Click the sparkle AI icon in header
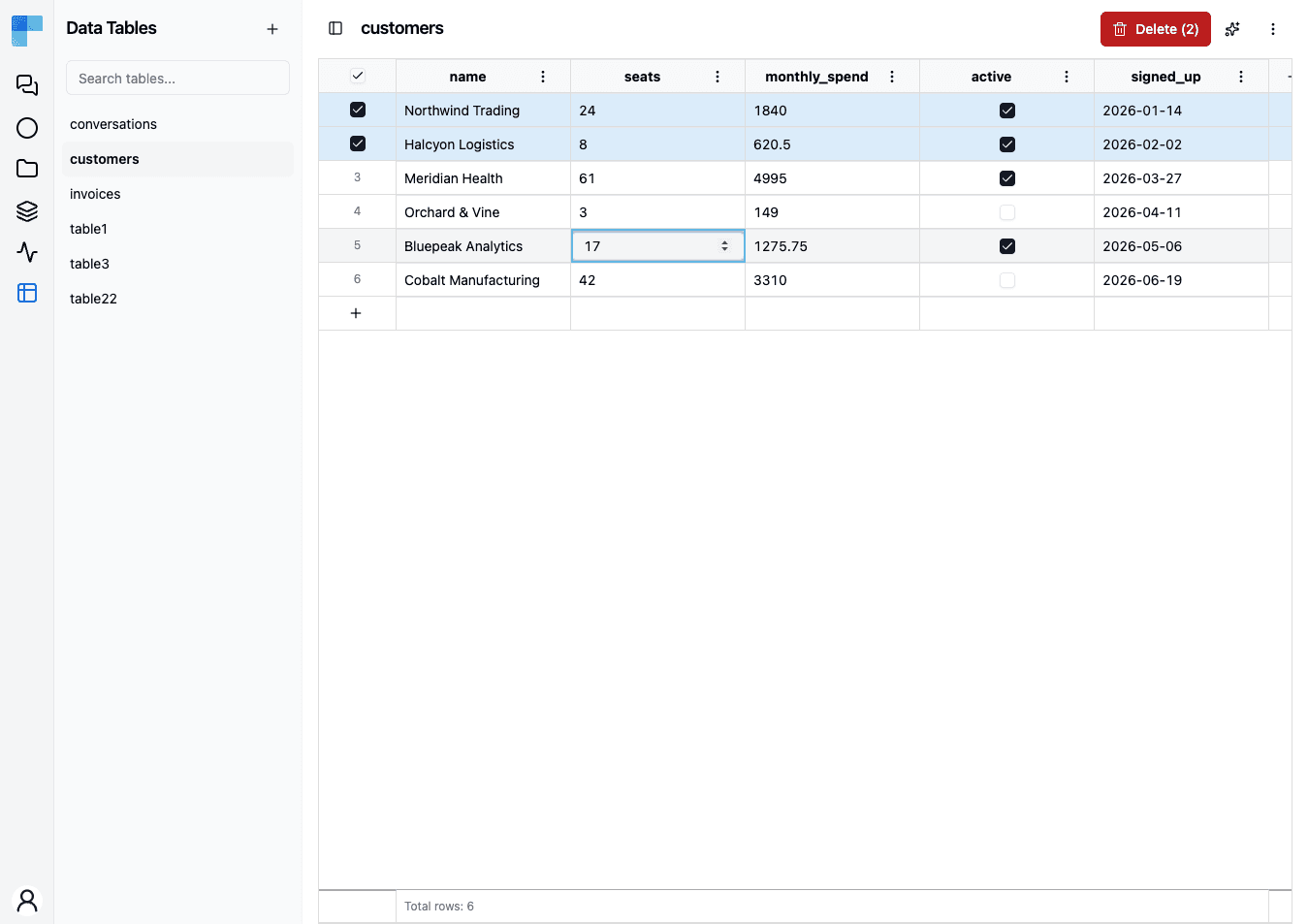 [x=1232, y=29]
